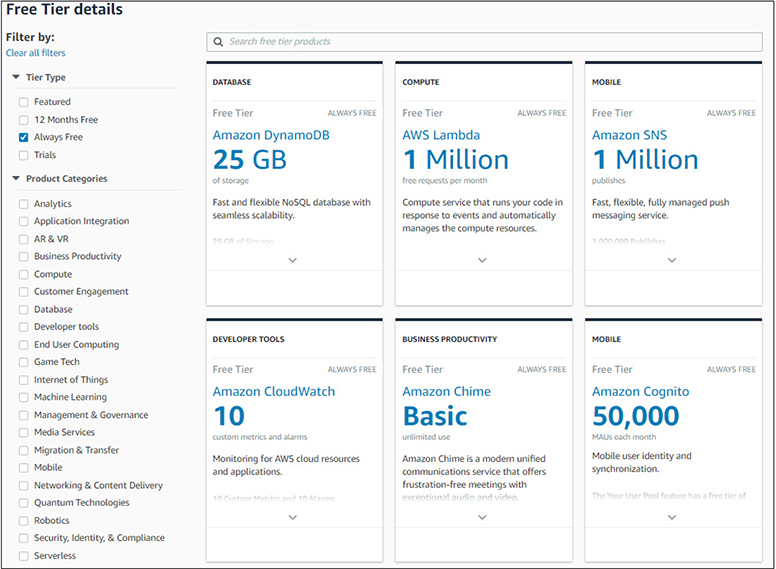Image resolution: width=776 pixels, height=569 pixels.
Task: Uncheck the Always Free checkbox
Action: [23, 137]
